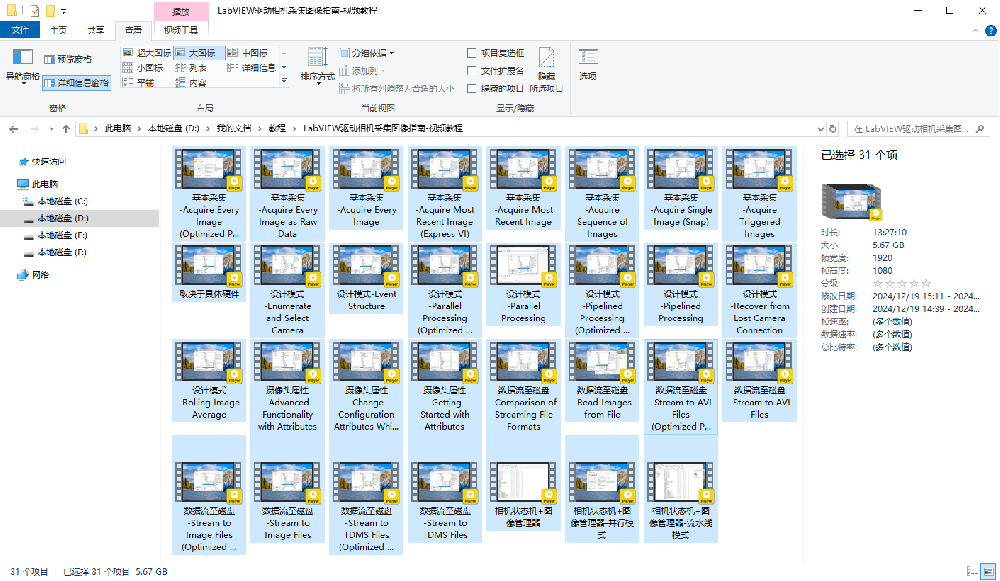Open the 选项 folder options button

(x=587, y=64)
